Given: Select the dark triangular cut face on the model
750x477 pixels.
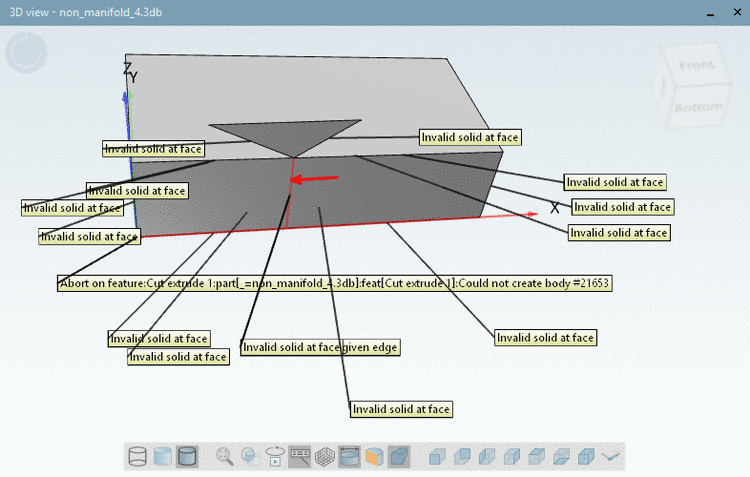Looking at the screenshot, I should click(287, 134).
